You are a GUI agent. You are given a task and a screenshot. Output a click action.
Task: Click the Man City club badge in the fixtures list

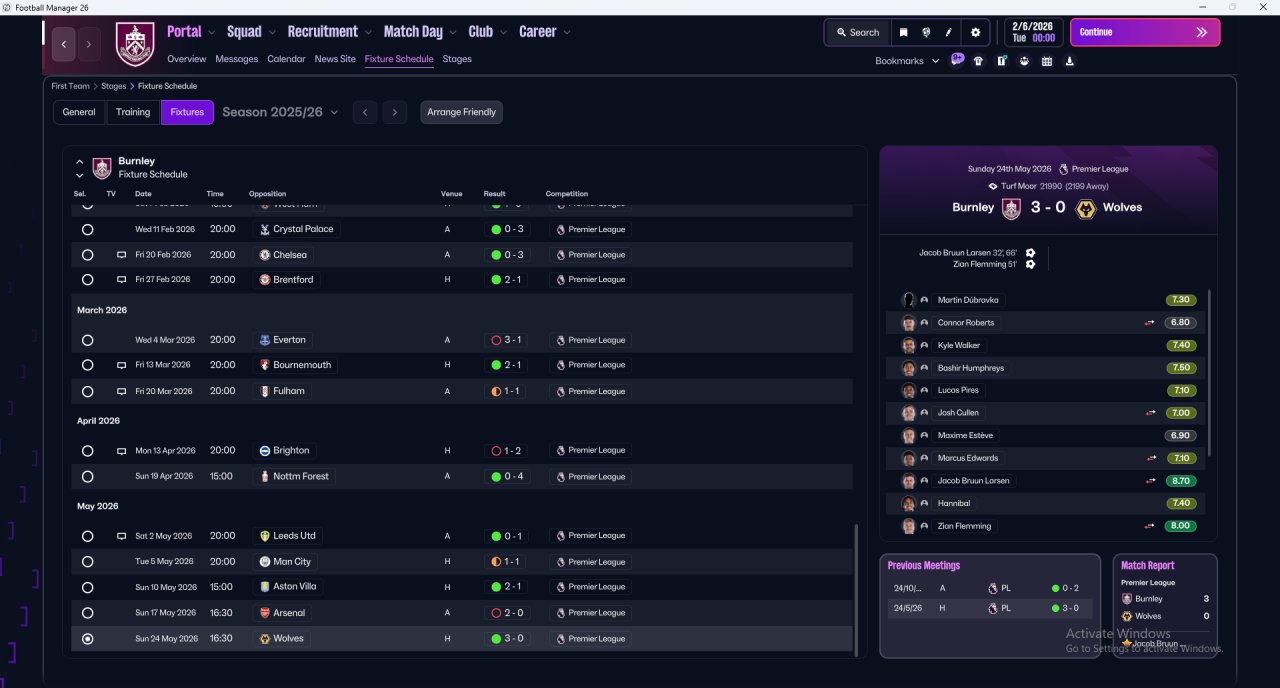click(264, 562)
